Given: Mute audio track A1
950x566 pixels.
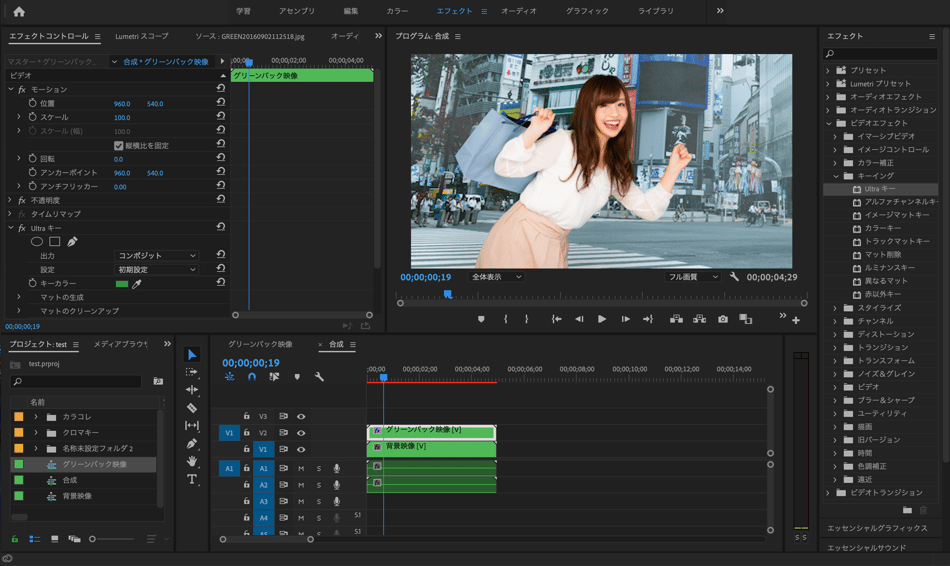Looking at the screenshot, I should point(300,468).
